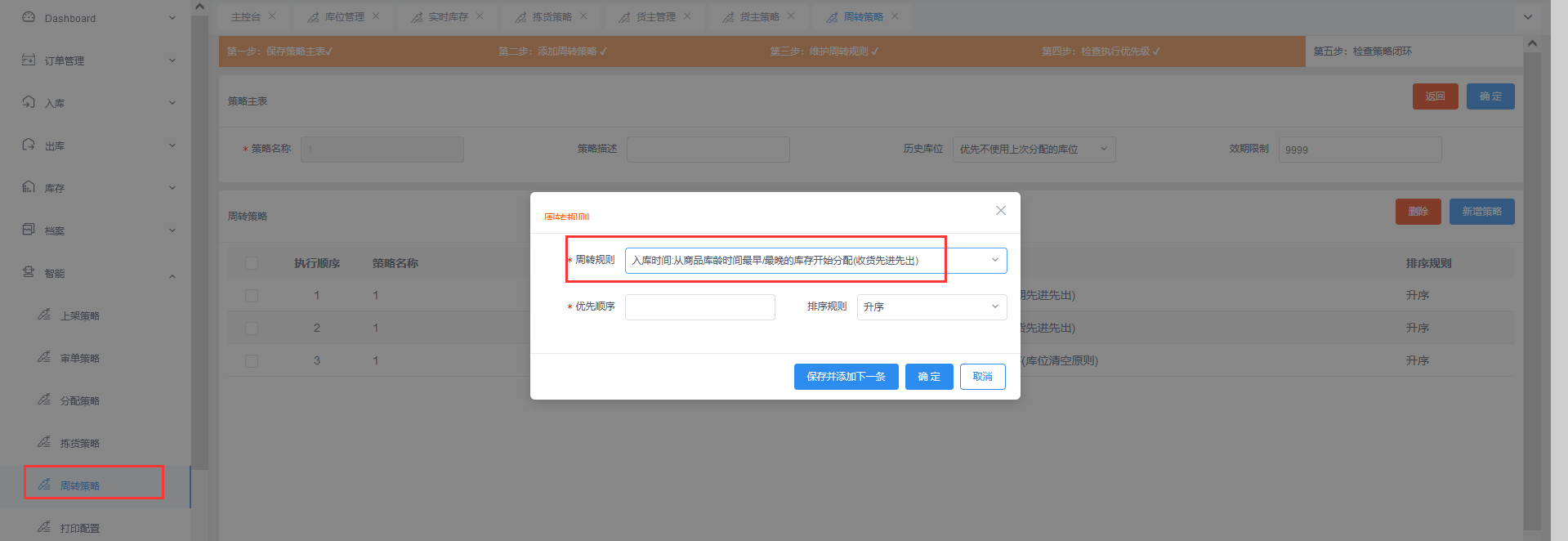Viewport: 1568px width, 541px height.
Task: Click the 拣货策略 sidebar item icon
Action: click(x=44, y=442)
